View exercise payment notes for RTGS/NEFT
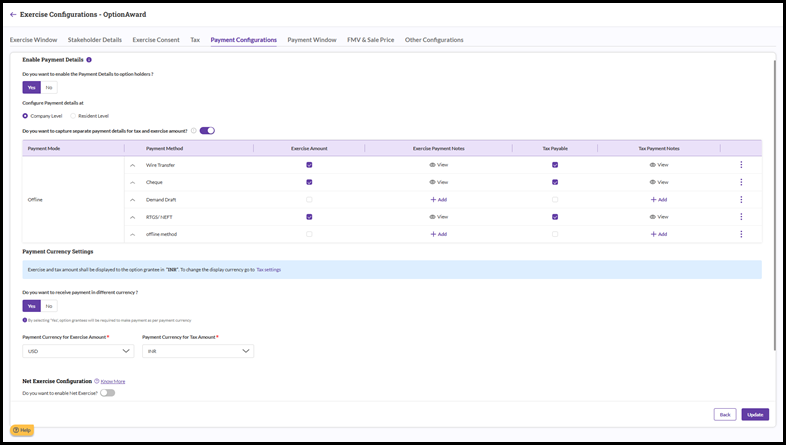Screen dimensions: 786x445 pyautogui.click(x=439, y=217)
